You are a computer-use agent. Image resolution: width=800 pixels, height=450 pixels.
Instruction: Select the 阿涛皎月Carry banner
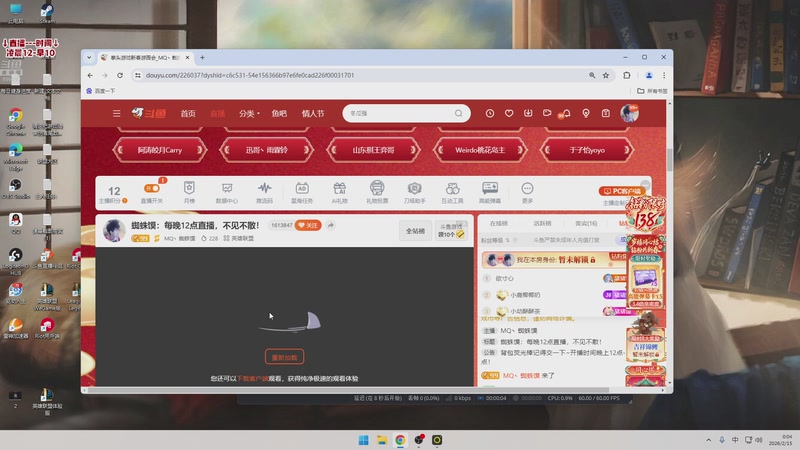coord(160,150)
